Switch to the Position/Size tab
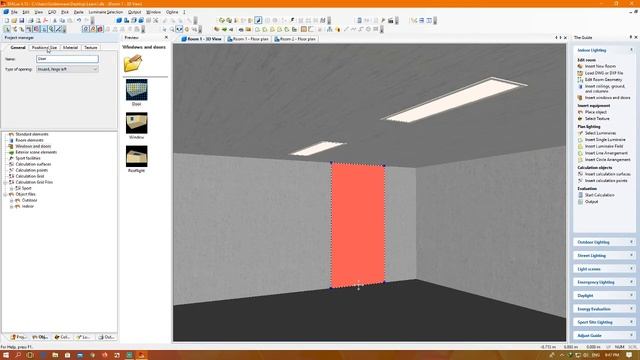 (x=44, y=48)
